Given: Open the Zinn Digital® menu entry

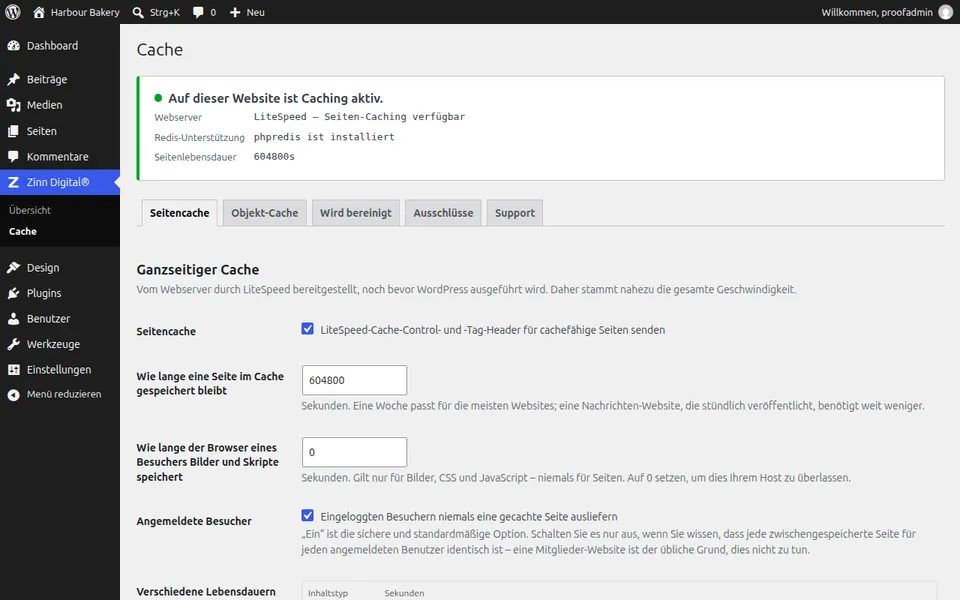Looking at the screenshot, I should pos(60,182).
